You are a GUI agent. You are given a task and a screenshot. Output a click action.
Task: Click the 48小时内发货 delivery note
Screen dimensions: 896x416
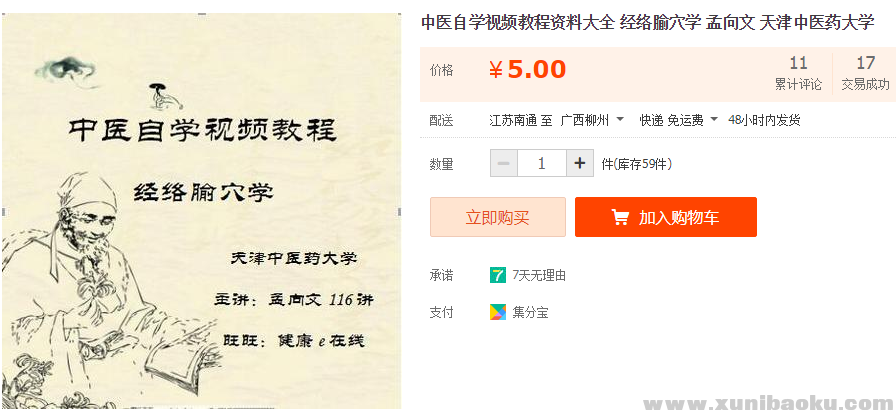[764, 120]
